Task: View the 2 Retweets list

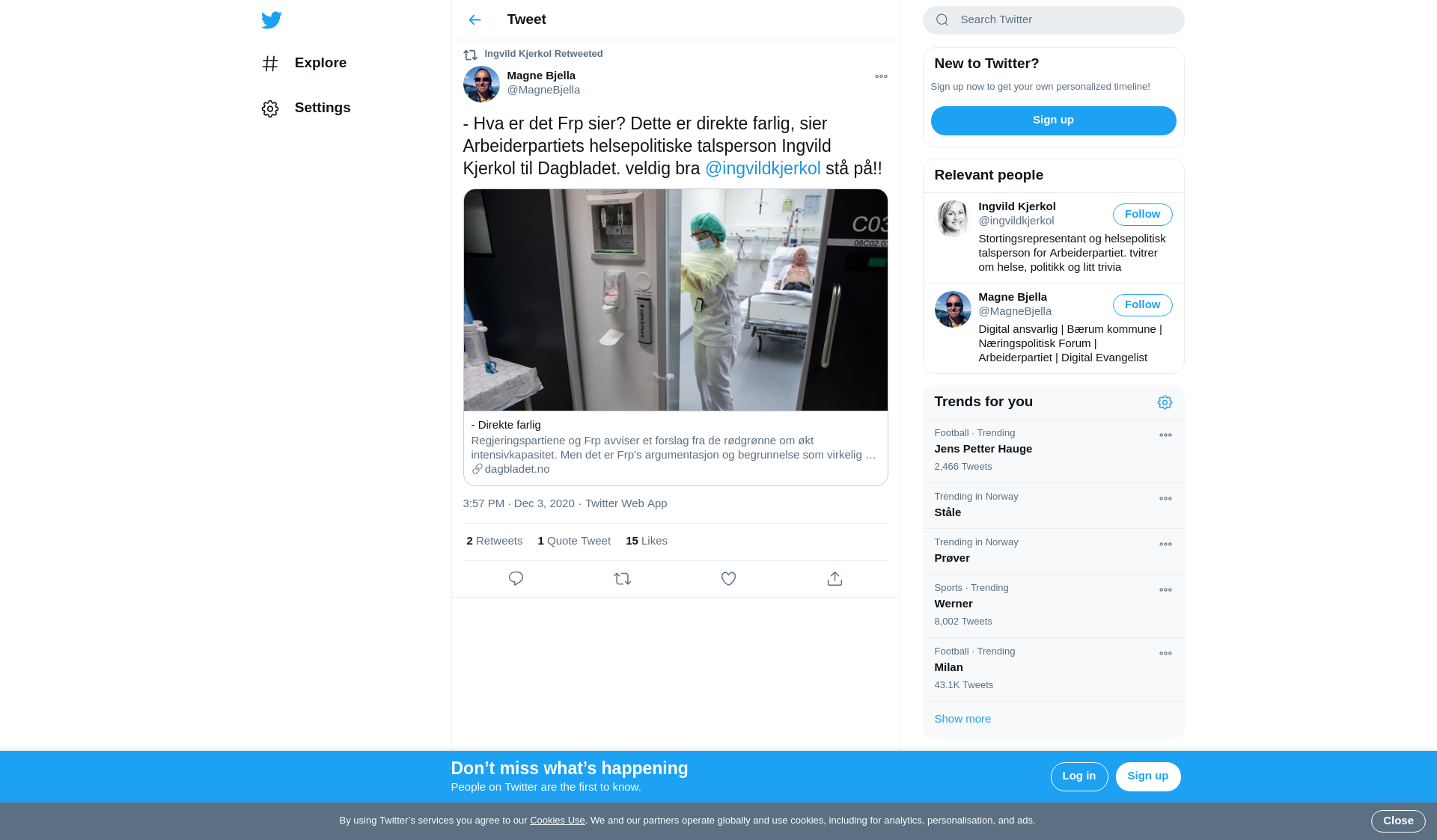Action: tap(495, 541)
